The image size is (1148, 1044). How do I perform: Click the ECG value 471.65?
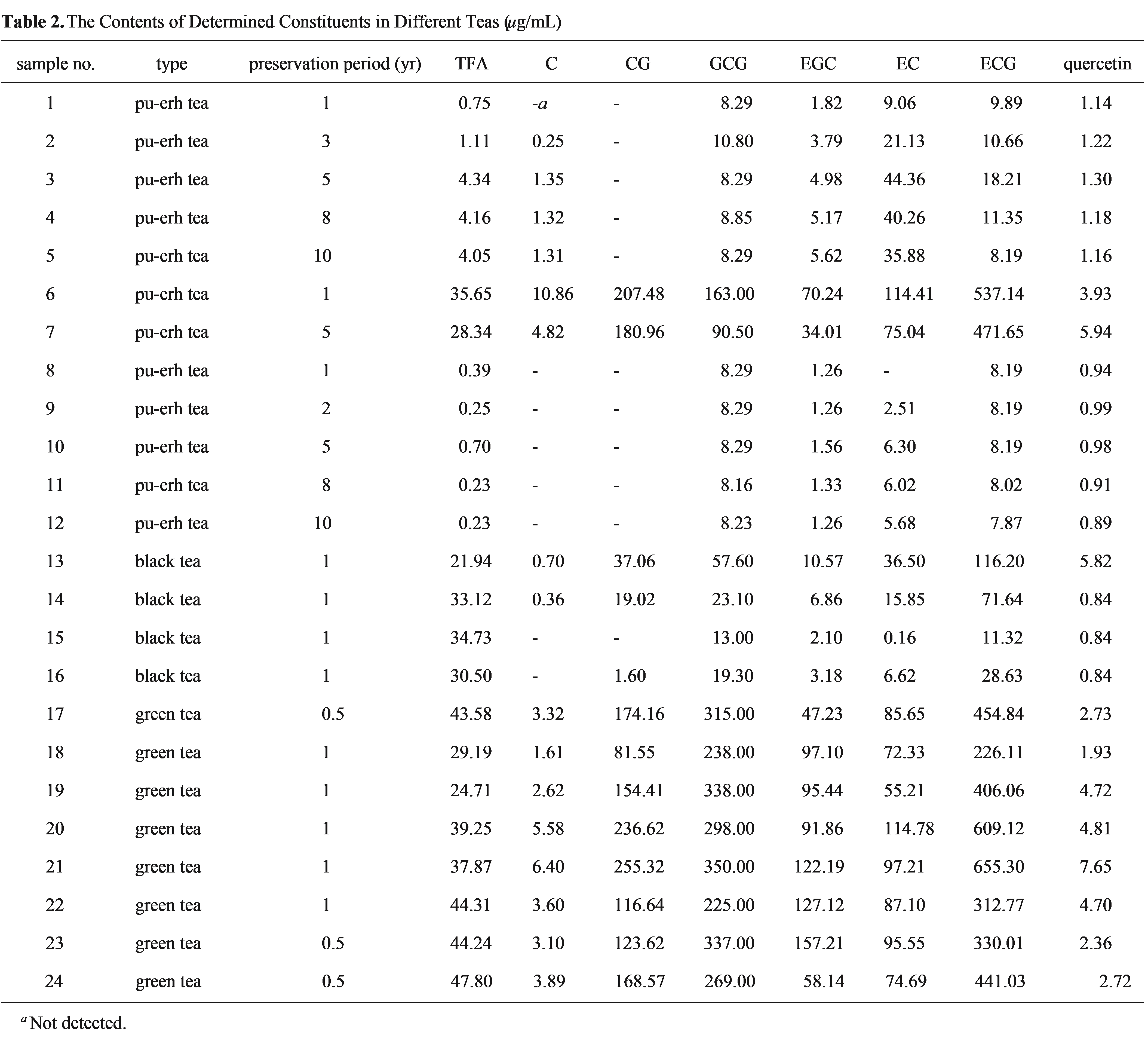999,332
